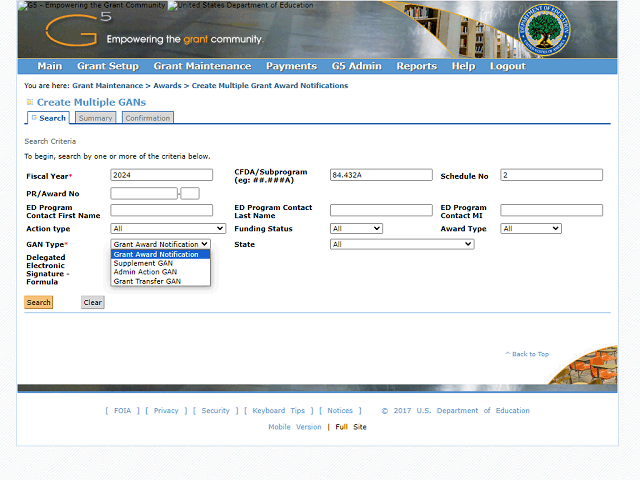640x480 pixels.
Task: Open the Reports menu
Action: (x=417, y=66)
